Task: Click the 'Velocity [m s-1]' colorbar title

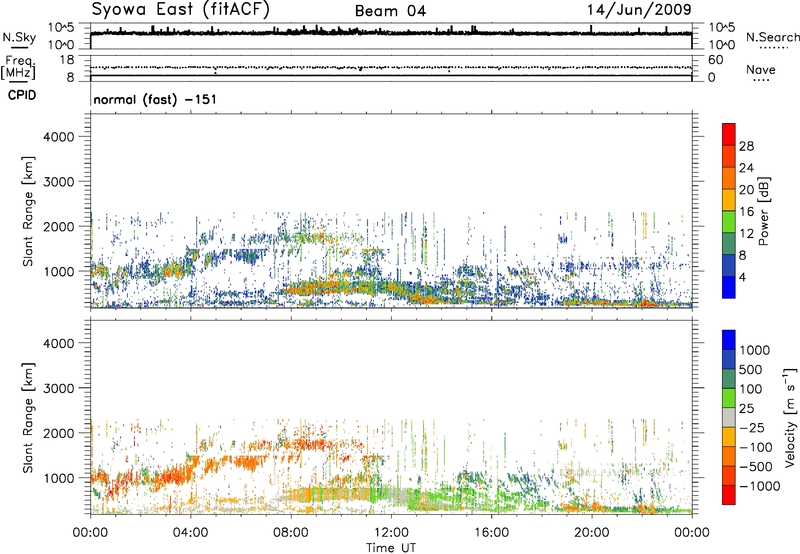Action: (x=790, y=417)
